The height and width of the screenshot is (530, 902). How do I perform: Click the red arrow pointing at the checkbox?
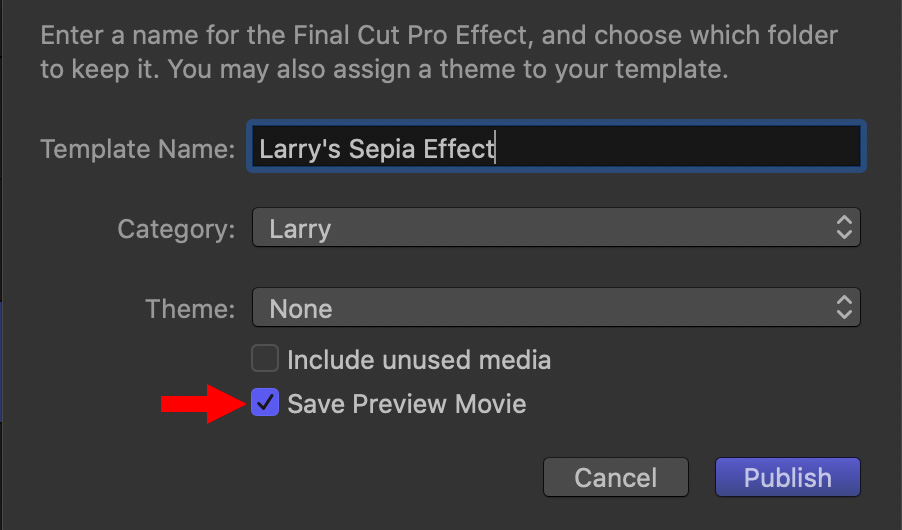204,404
